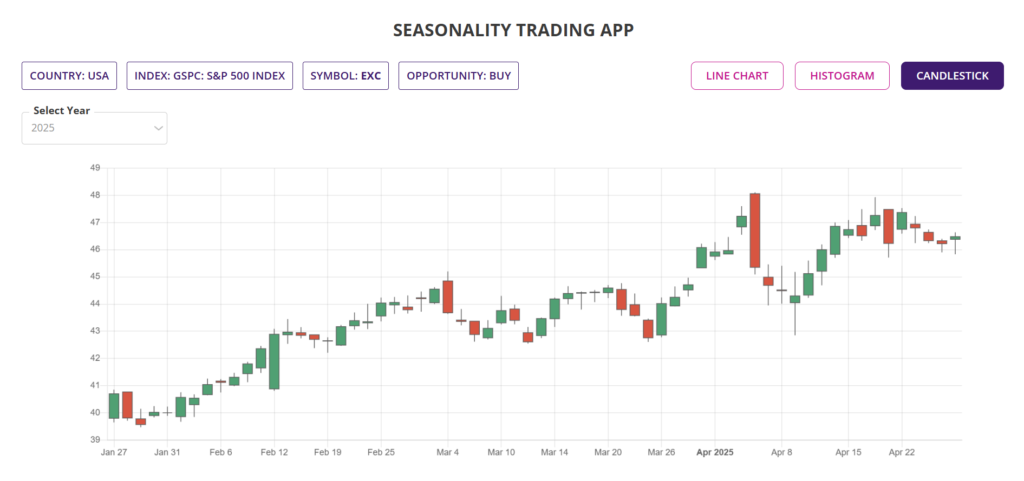This screenshot has height=481, width=1024.
Task: Expand the year dropdown chevron arrow
Action: (x=158, y=128)
